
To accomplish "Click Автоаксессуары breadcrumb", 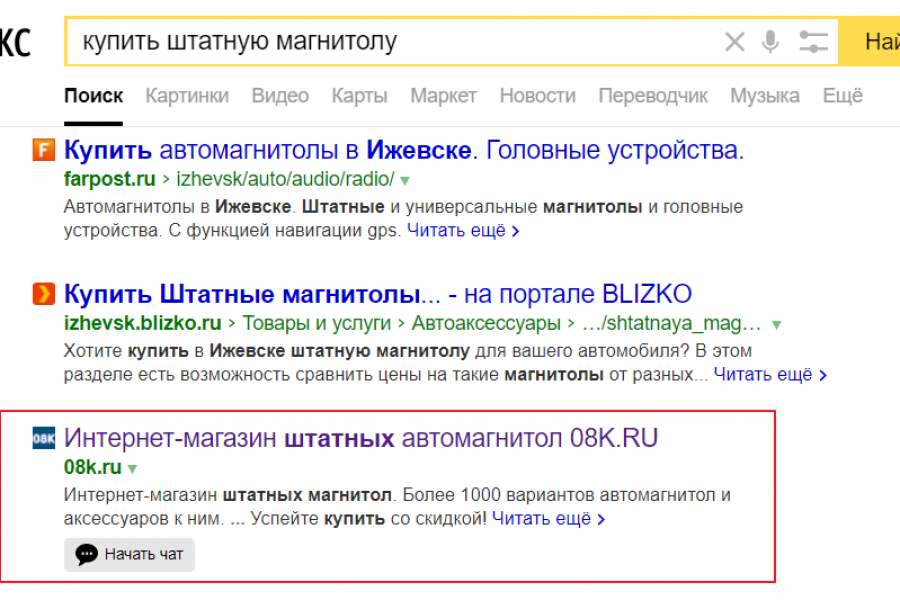I will pos(486,323).
